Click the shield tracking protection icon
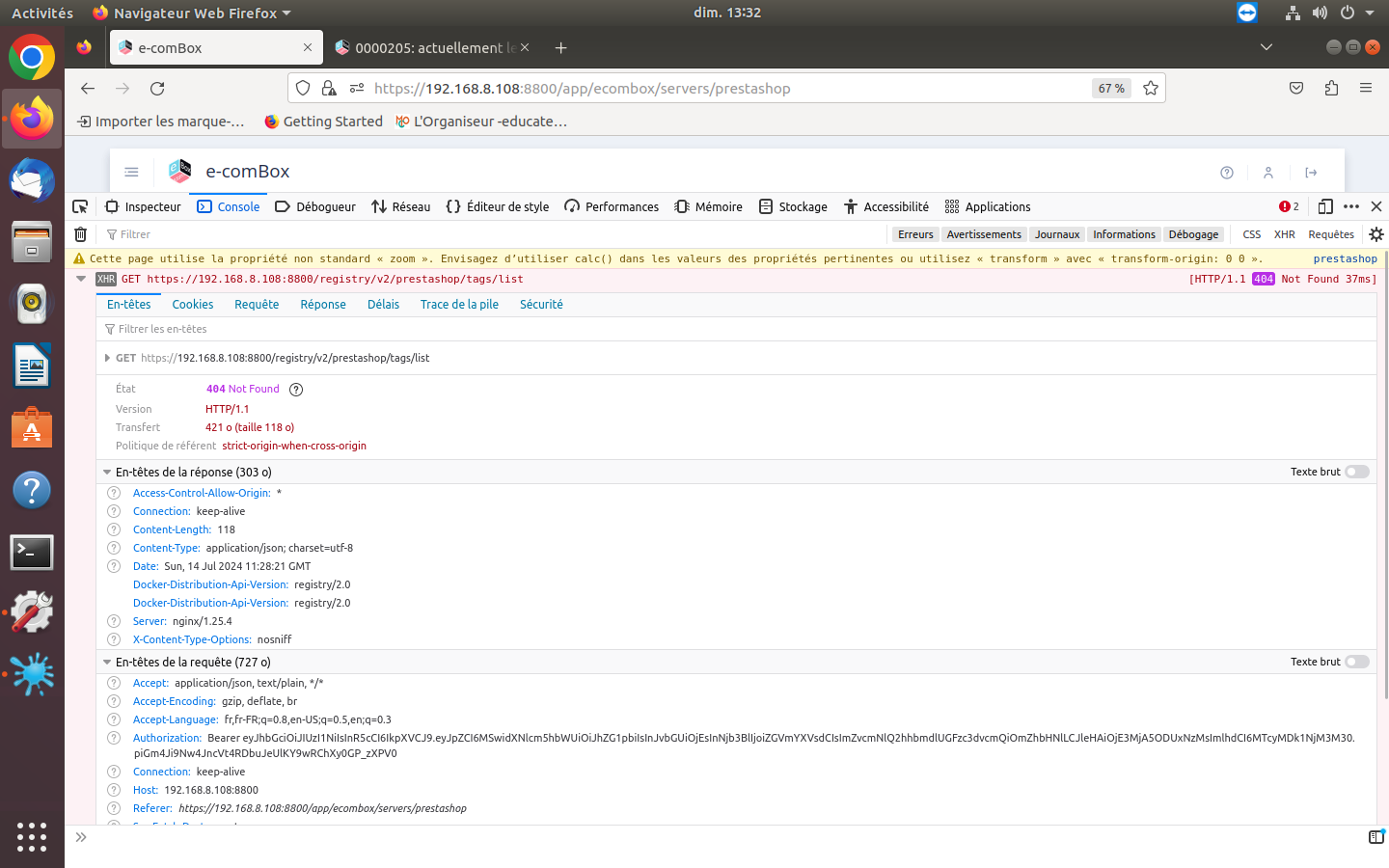 (x=303, y=88)
